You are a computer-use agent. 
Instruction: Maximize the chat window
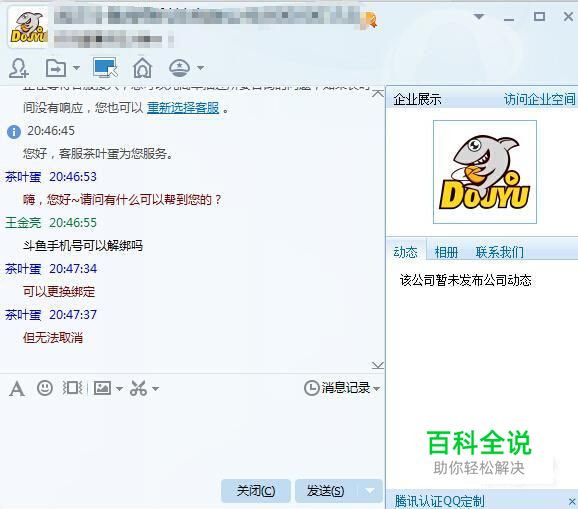tap(539, 16)
